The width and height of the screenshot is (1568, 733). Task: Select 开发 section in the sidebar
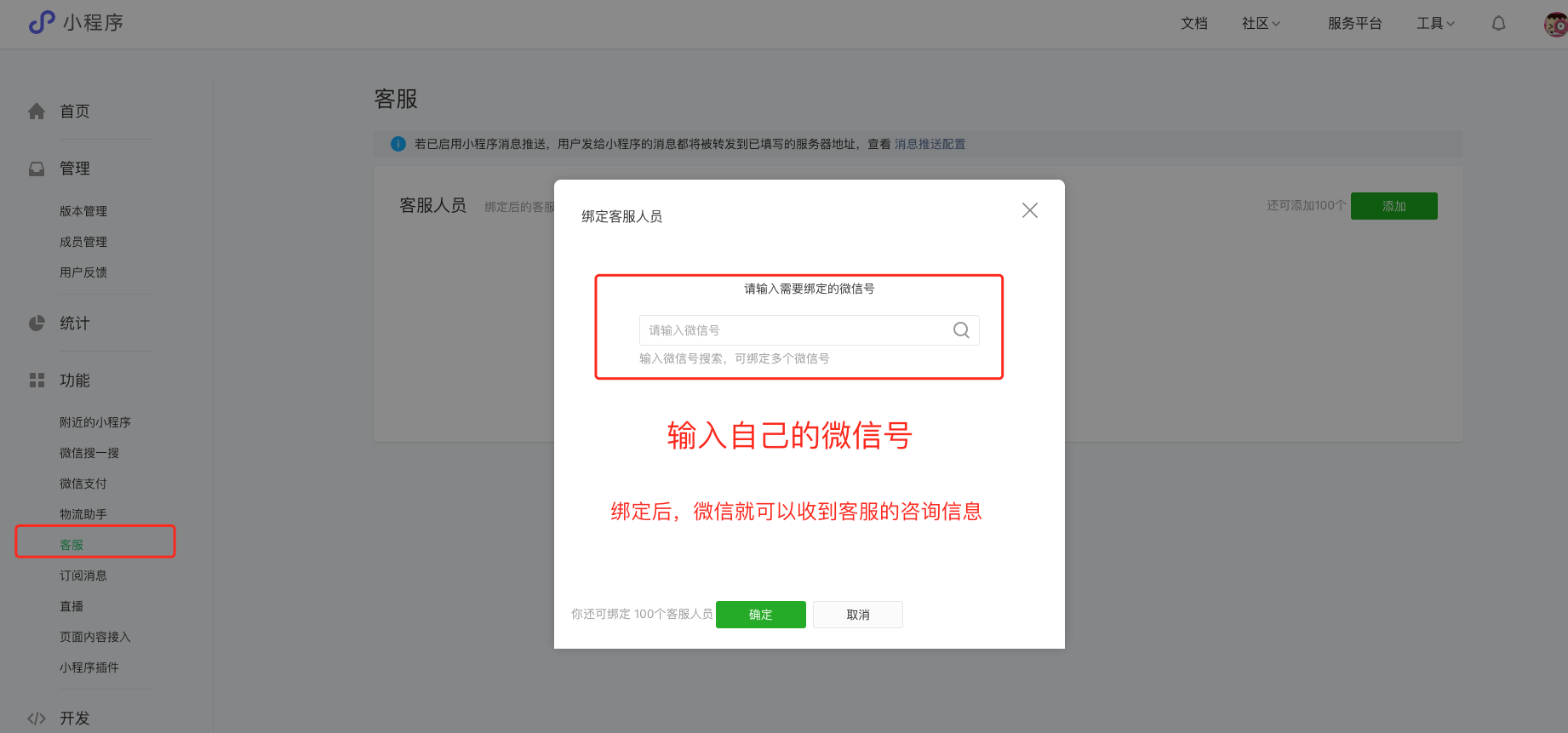point(75,719)
